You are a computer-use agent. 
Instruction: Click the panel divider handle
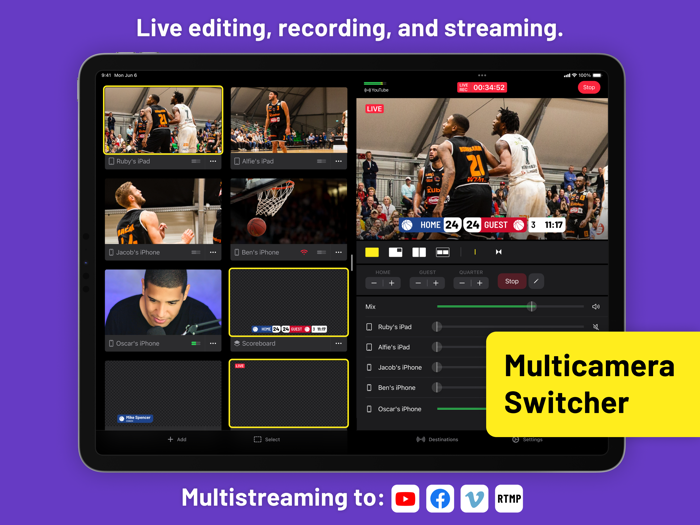(x=352, y=262)
